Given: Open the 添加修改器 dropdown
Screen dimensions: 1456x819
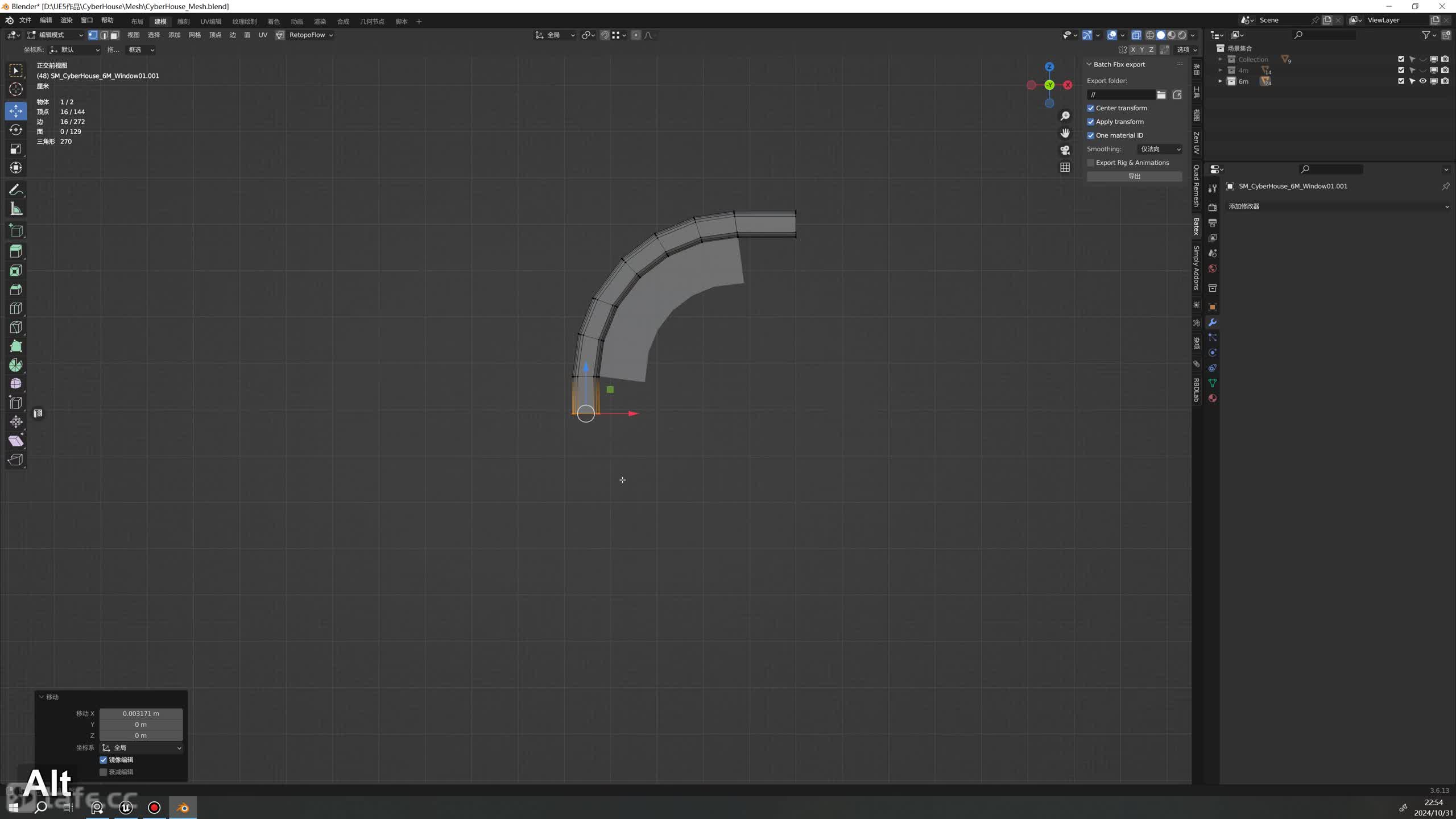Looking at the screenshot, I should [1338, 206].
